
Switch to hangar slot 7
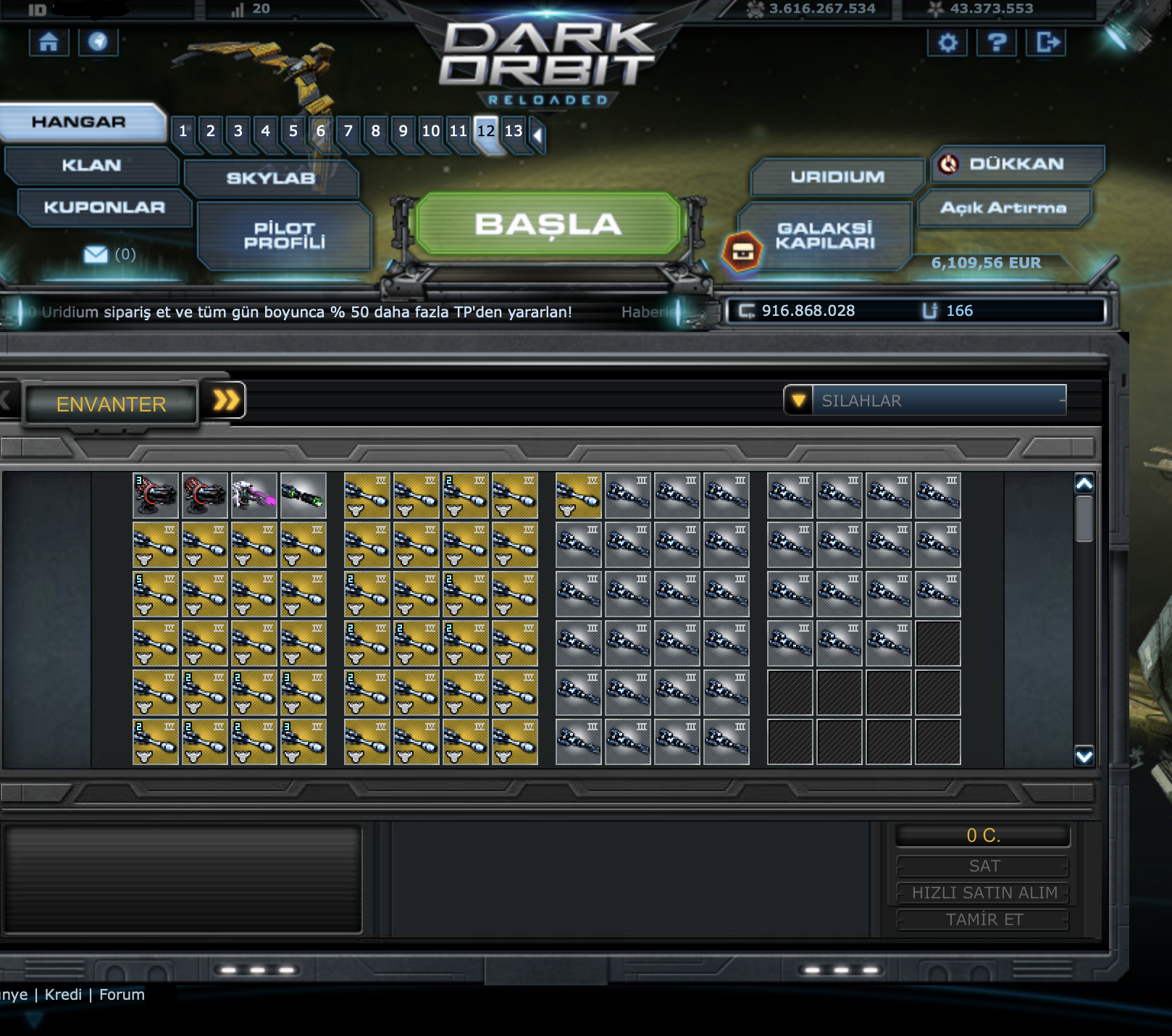(348, 131)
